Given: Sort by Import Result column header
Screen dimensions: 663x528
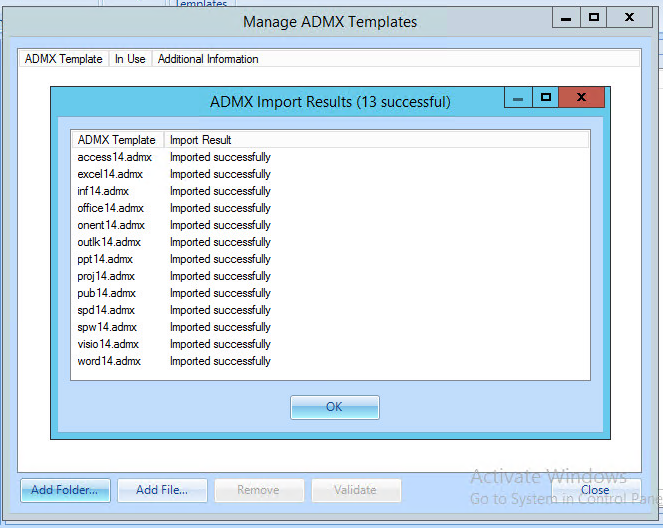Looking at the screenshot, I should [x=376, y=140].
